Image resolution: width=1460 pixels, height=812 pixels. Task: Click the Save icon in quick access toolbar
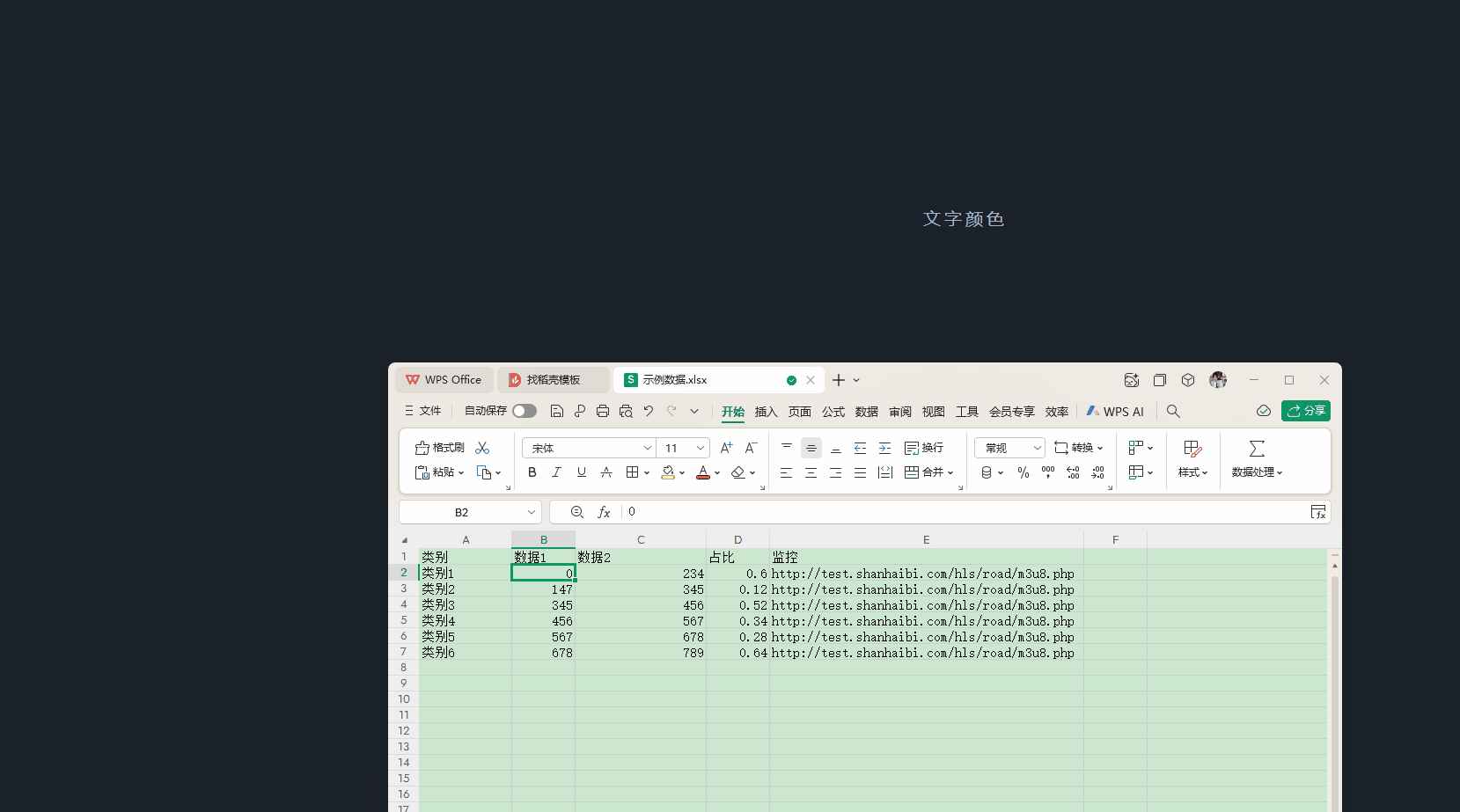tap(556, 411)
